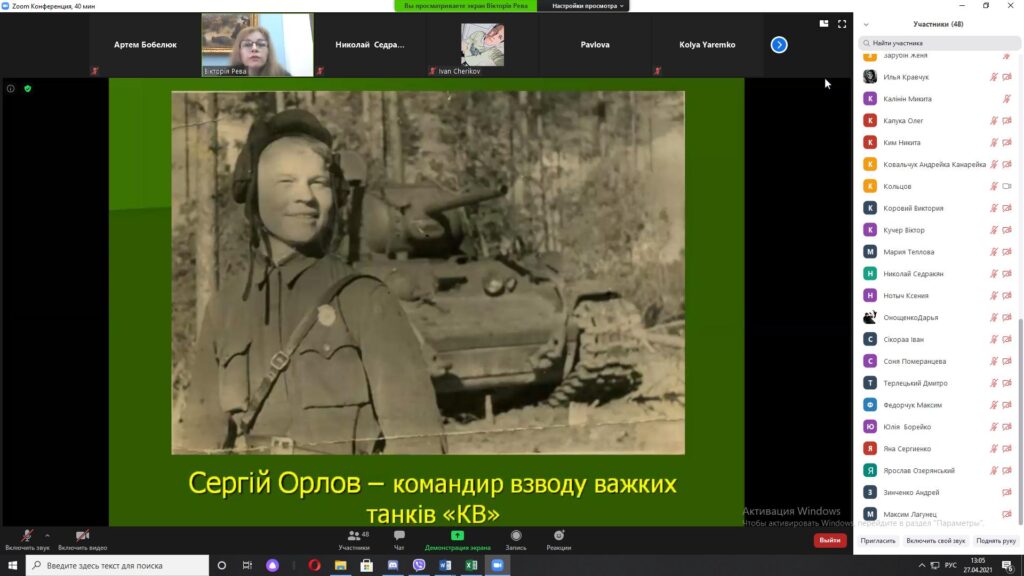This screenshot has height=576, width=1024.
Task: Select Вікторія Рева video thumbnail
Action: [257, 44]
